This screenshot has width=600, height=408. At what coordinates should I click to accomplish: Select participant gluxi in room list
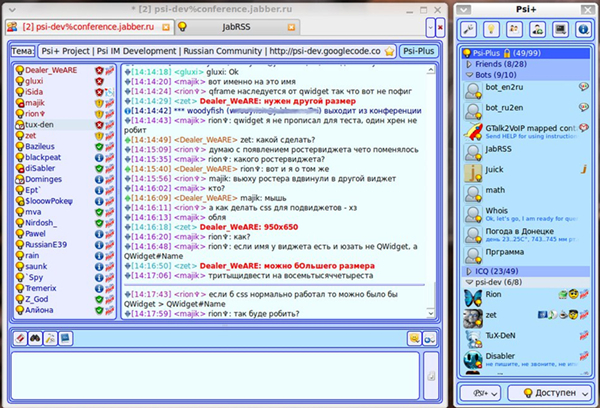[64, 81]
